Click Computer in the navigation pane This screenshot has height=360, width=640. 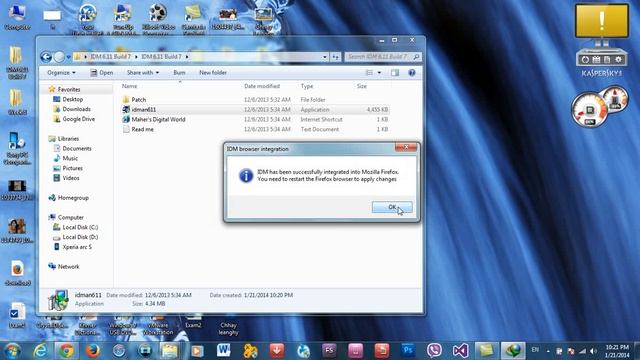point(70,217)
